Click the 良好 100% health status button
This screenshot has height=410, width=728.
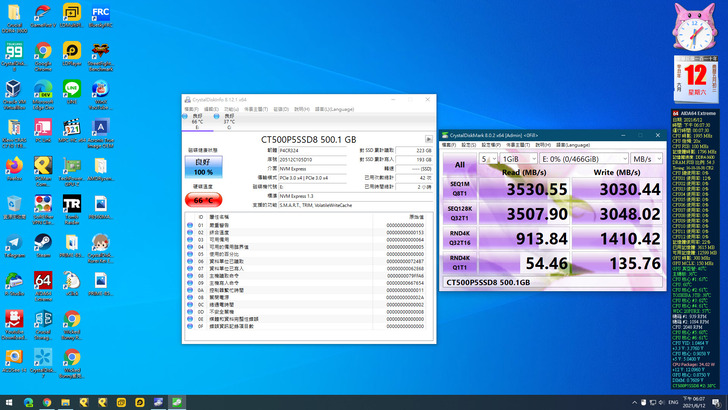(203, 166)
